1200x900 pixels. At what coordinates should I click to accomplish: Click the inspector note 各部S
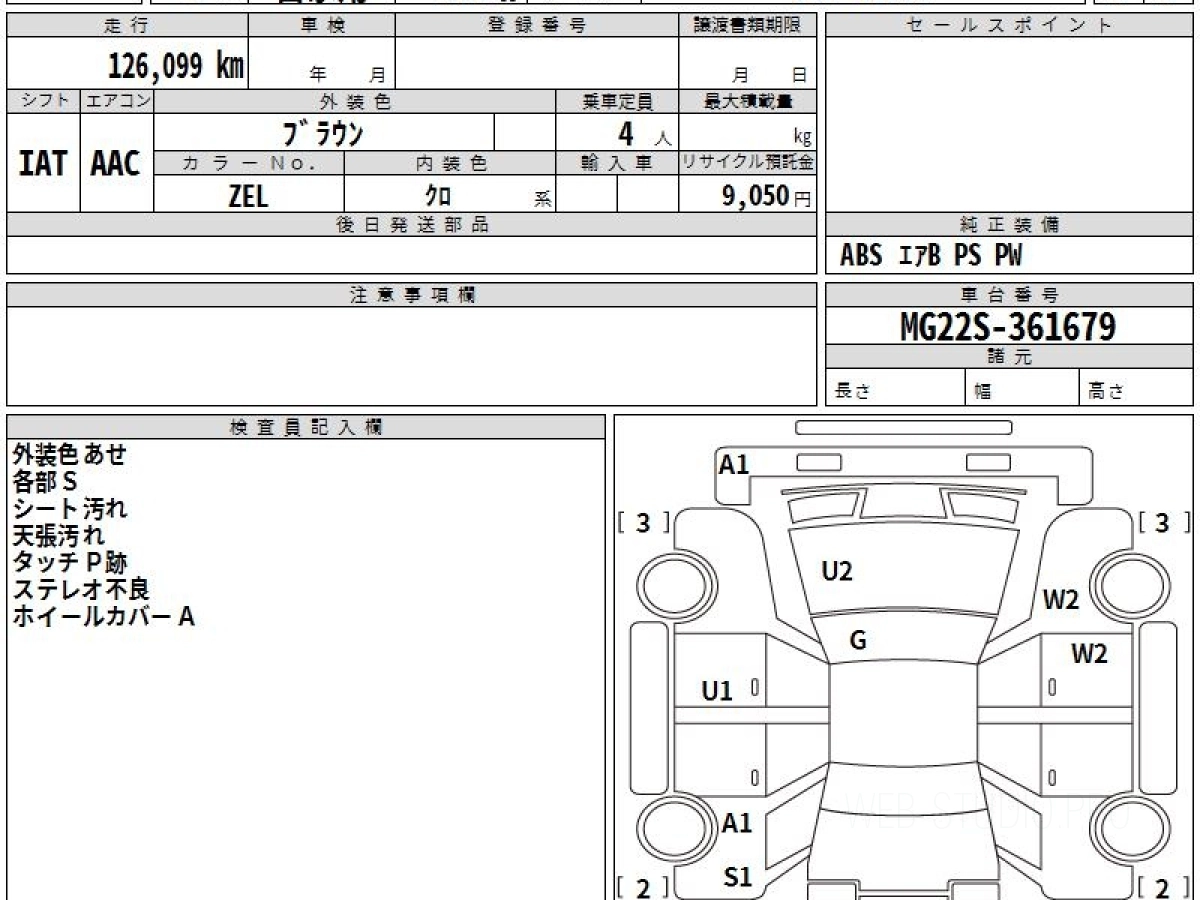(45, 482)
